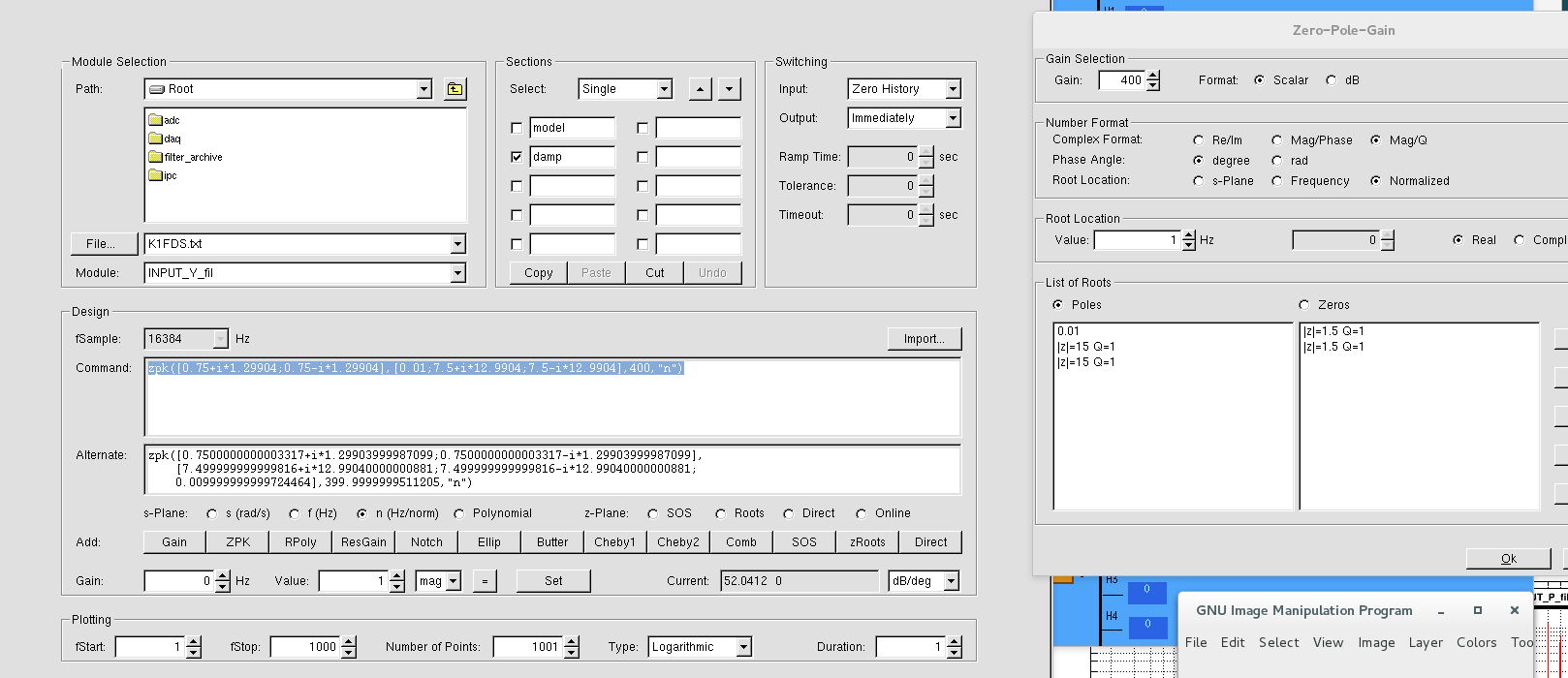Image resolution: width=1568 pixels, height=678 pixels.
Task: Select the daq folder
Action: pos(164,139)
